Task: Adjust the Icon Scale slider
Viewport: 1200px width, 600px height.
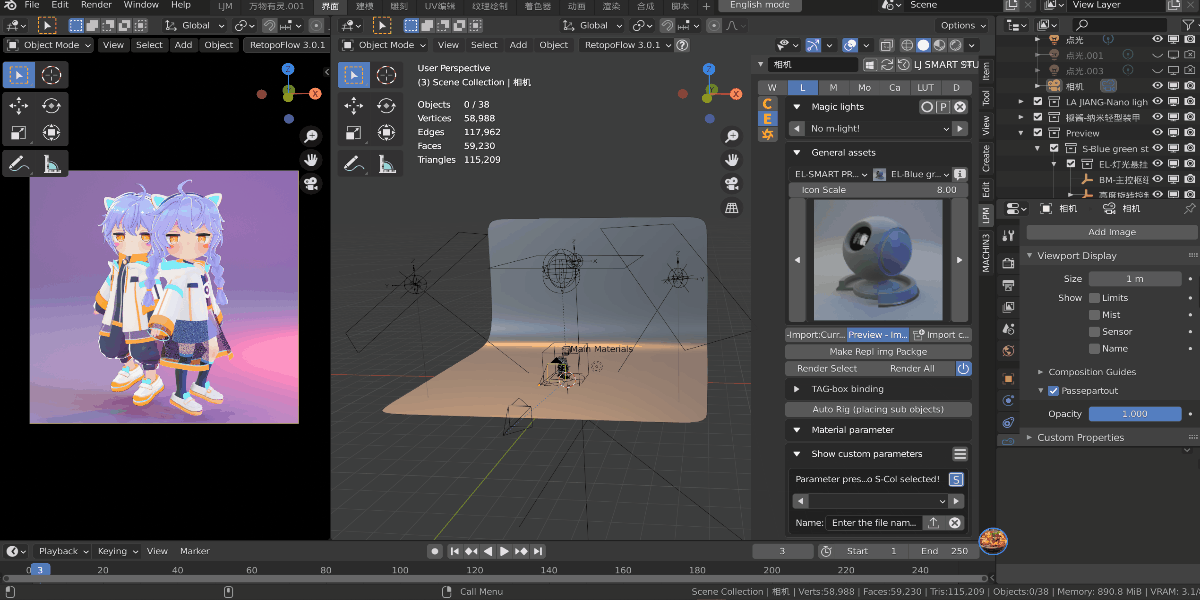Action: point(878,190)
